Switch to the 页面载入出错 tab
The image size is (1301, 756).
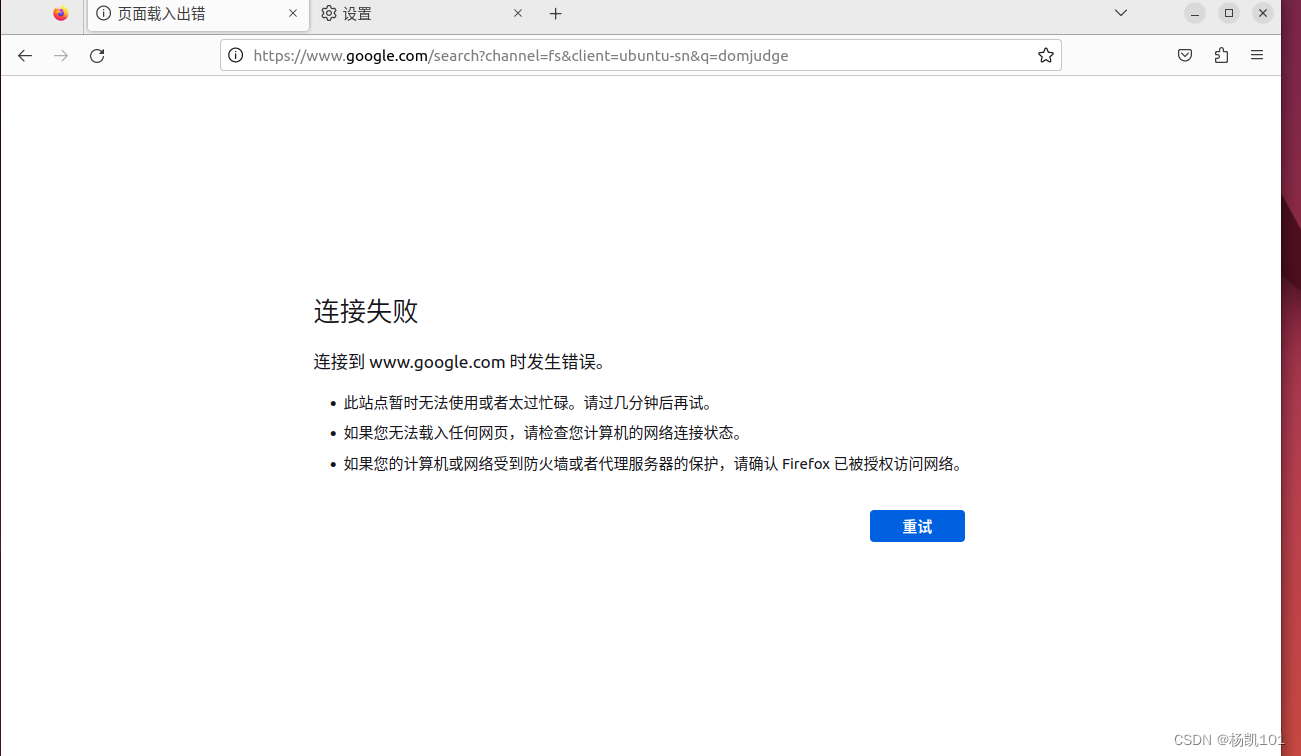click(197, 14)
